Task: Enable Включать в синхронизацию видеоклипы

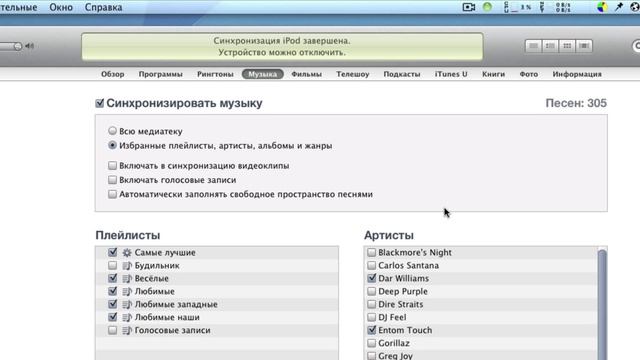Action: [112, 165]
